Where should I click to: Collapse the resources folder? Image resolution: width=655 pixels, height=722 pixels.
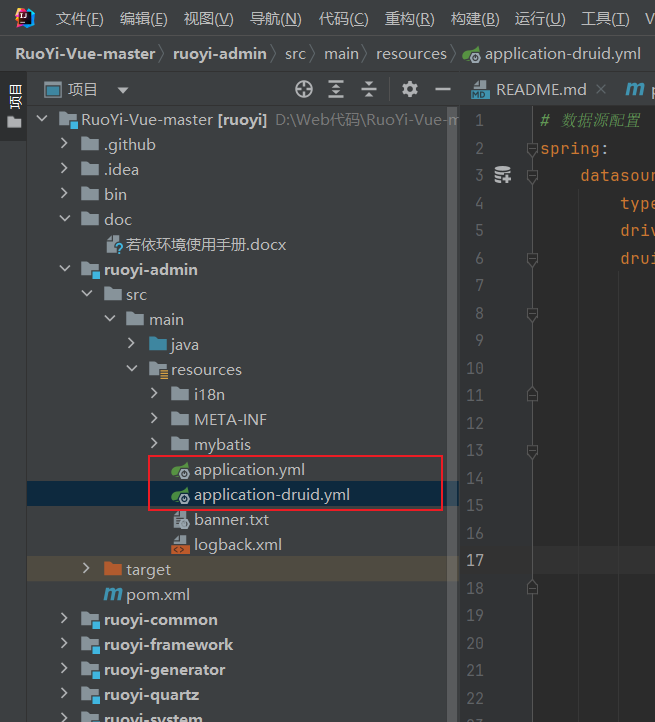coord(132,368)
